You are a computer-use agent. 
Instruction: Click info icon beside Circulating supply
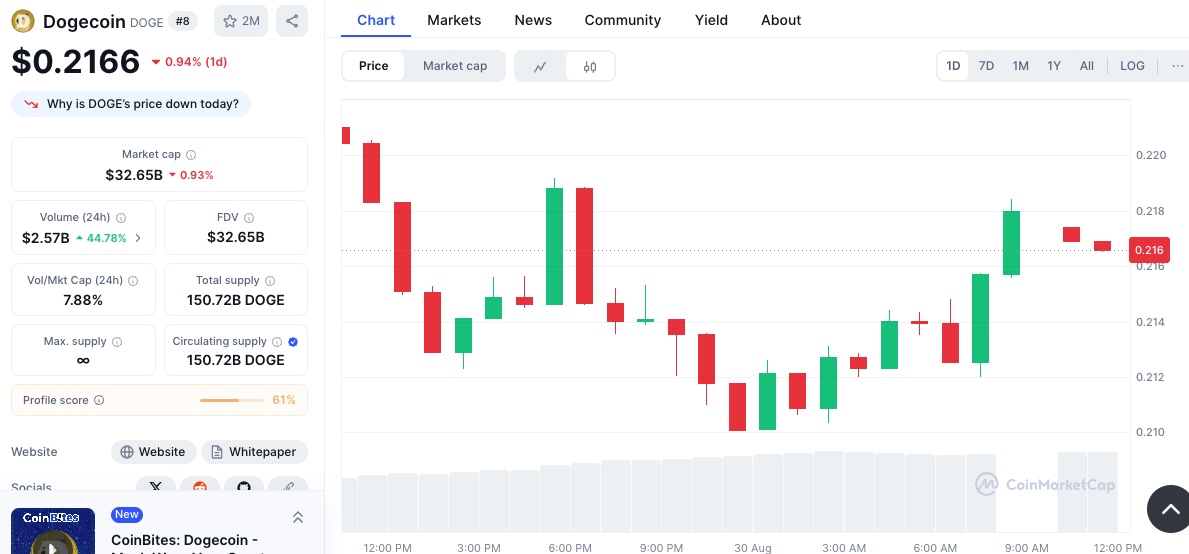pyautogui.click(x=278, y=342)
